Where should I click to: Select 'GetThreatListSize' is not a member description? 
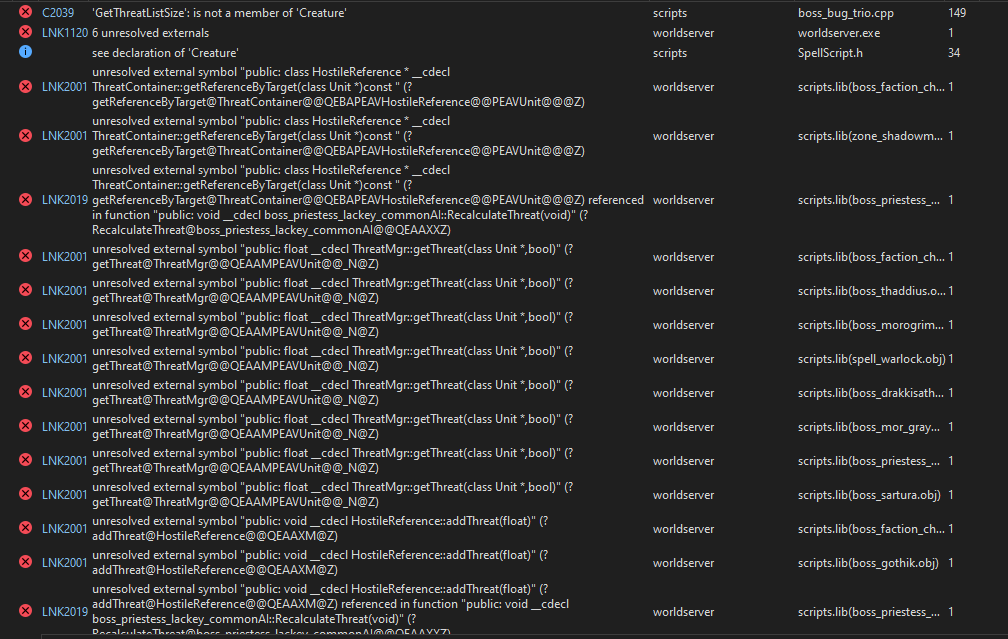(219, 13)
